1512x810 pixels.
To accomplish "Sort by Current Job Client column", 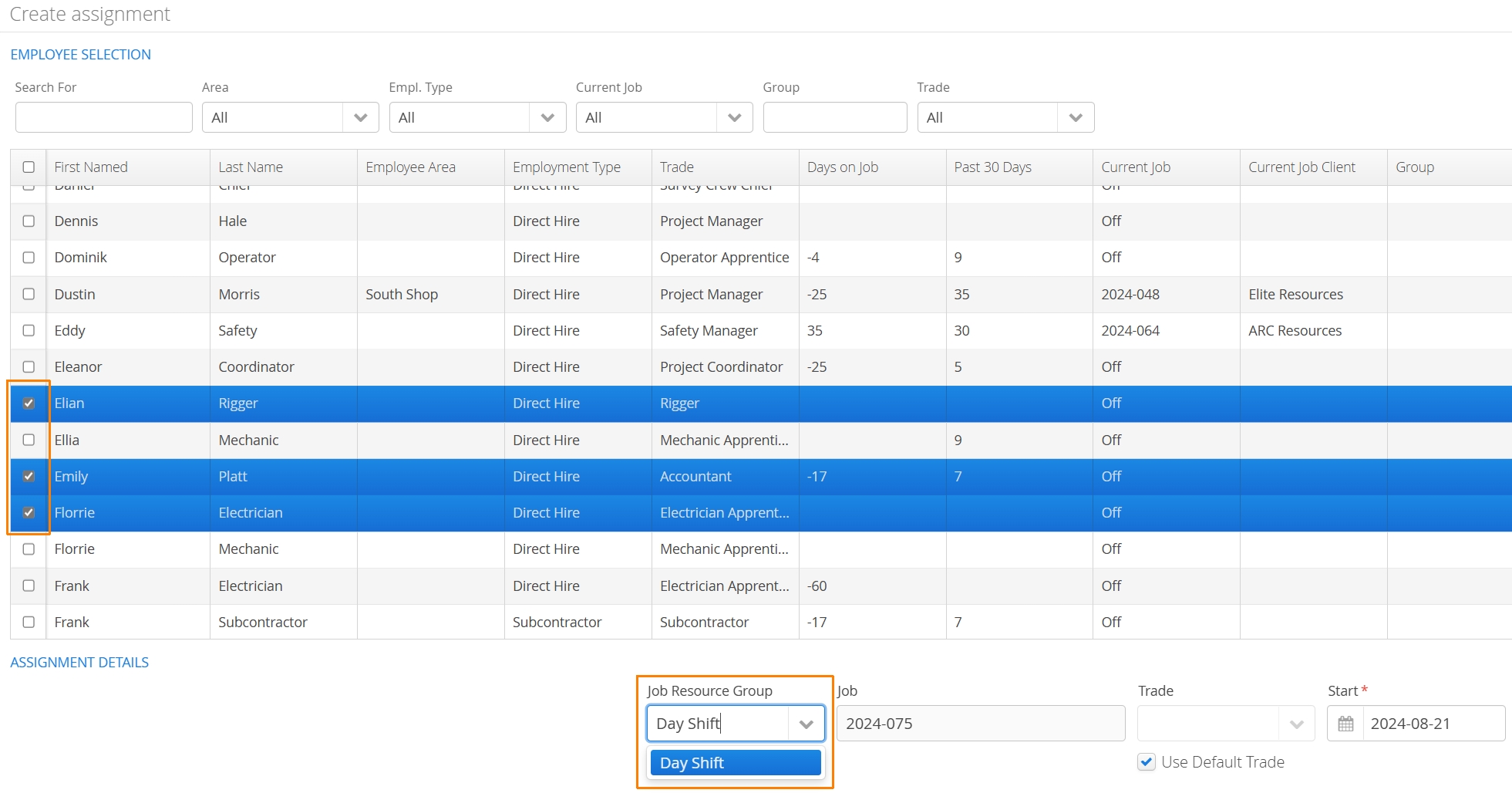I will coord(1314,167).
